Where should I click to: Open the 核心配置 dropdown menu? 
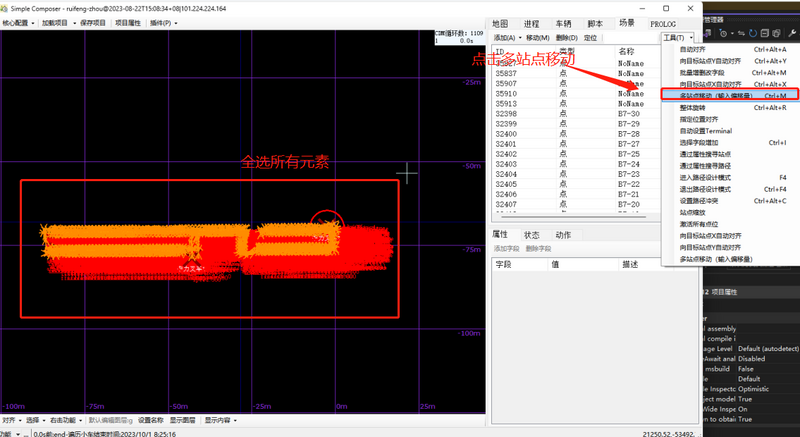click(x=19, y=22)
